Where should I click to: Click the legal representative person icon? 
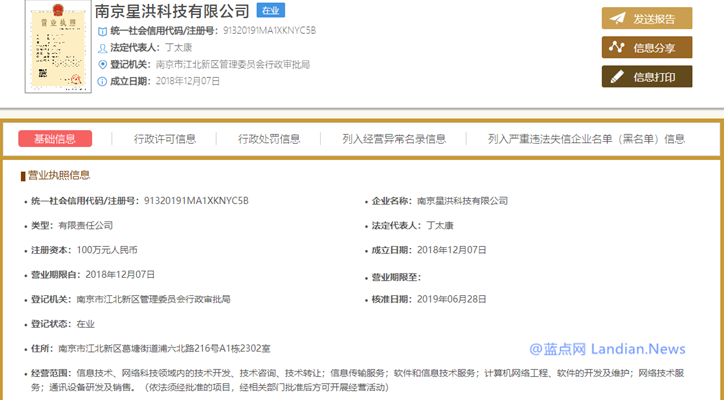tap(102, 48)
